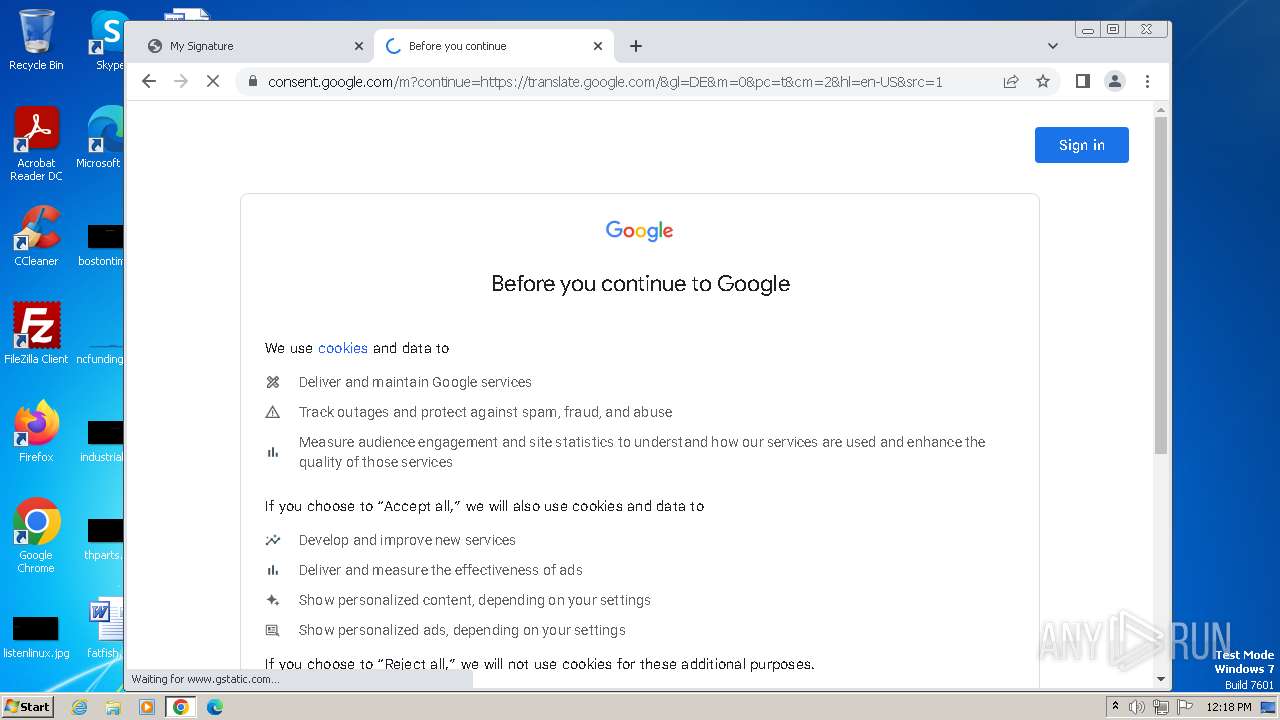Click the Sign in button
Viewport: 1280px width, 720px height.
[1082, 145]
